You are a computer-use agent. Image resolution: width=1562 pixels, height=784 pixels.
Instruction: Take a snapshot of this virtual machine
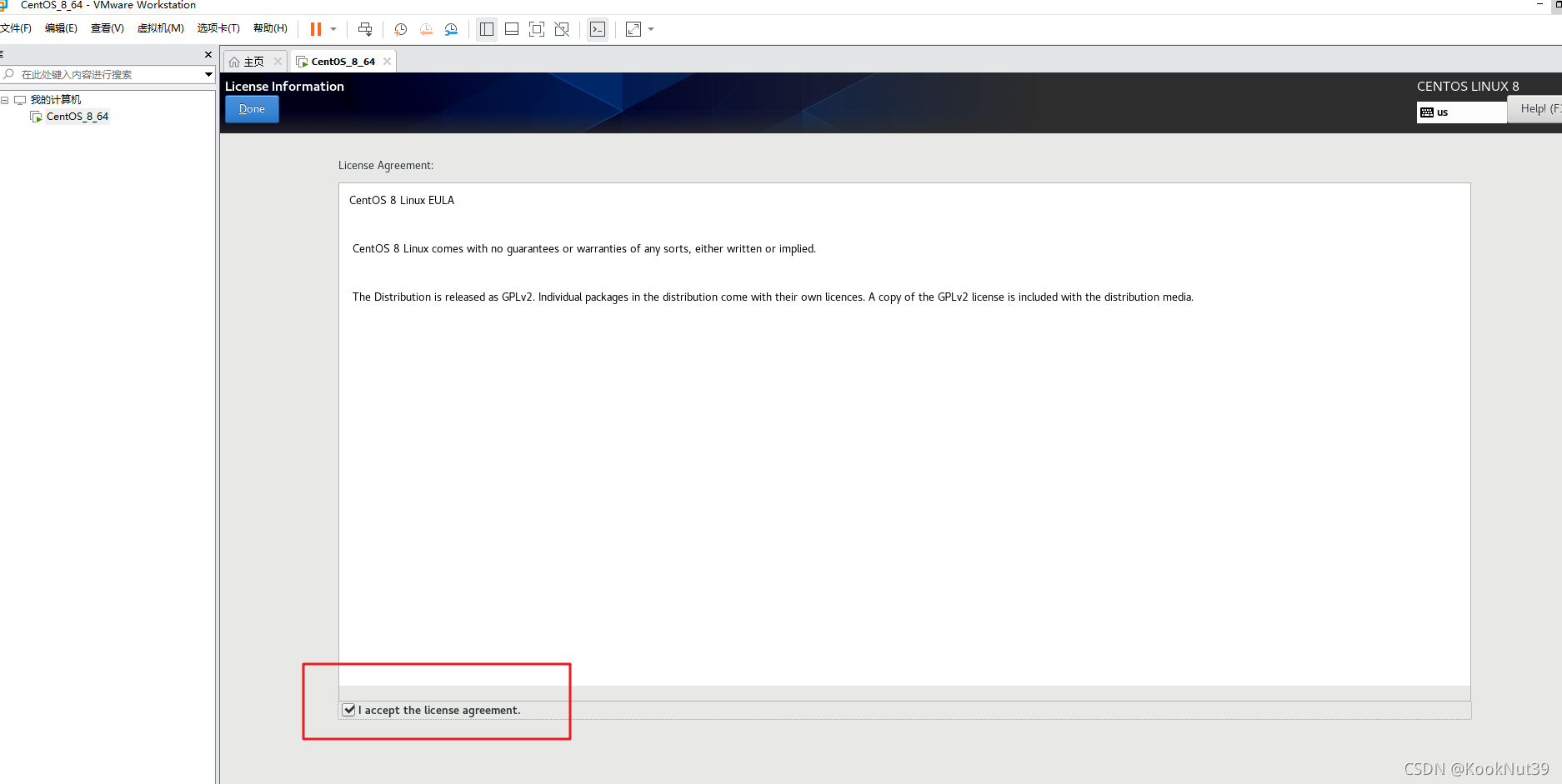coord(401,29)
